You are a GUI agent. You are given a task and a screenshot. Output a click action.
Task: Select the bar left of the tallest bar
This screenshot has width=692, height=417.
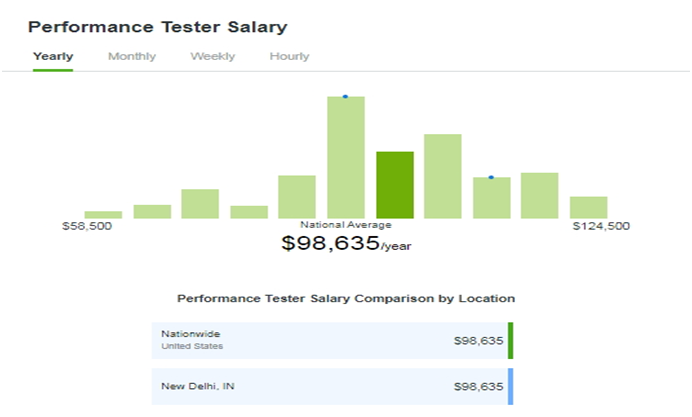297,197
